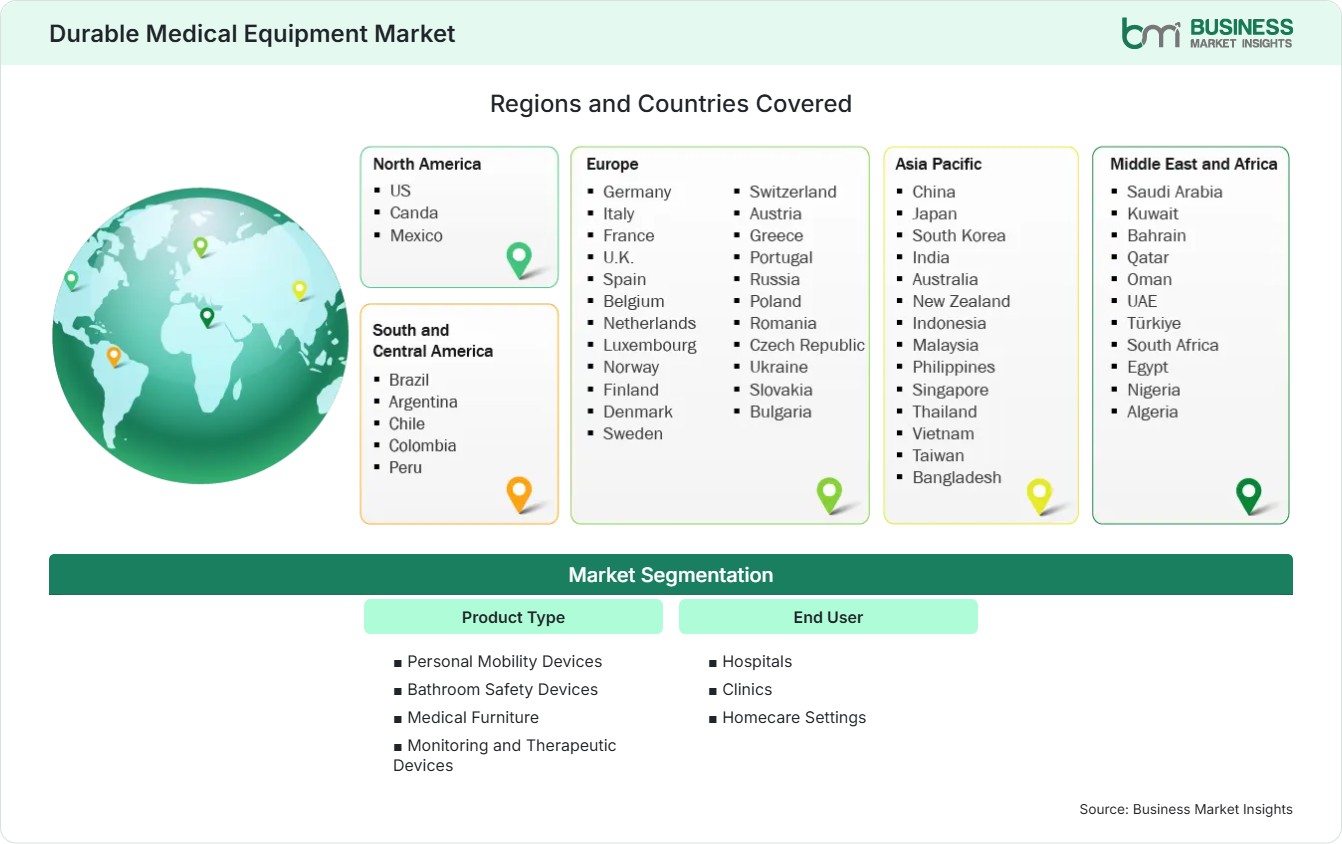Screen dimensions: 1342x844
Task: Click the yellow pin in Asia Pacific card
Action: coord(1040,496)
